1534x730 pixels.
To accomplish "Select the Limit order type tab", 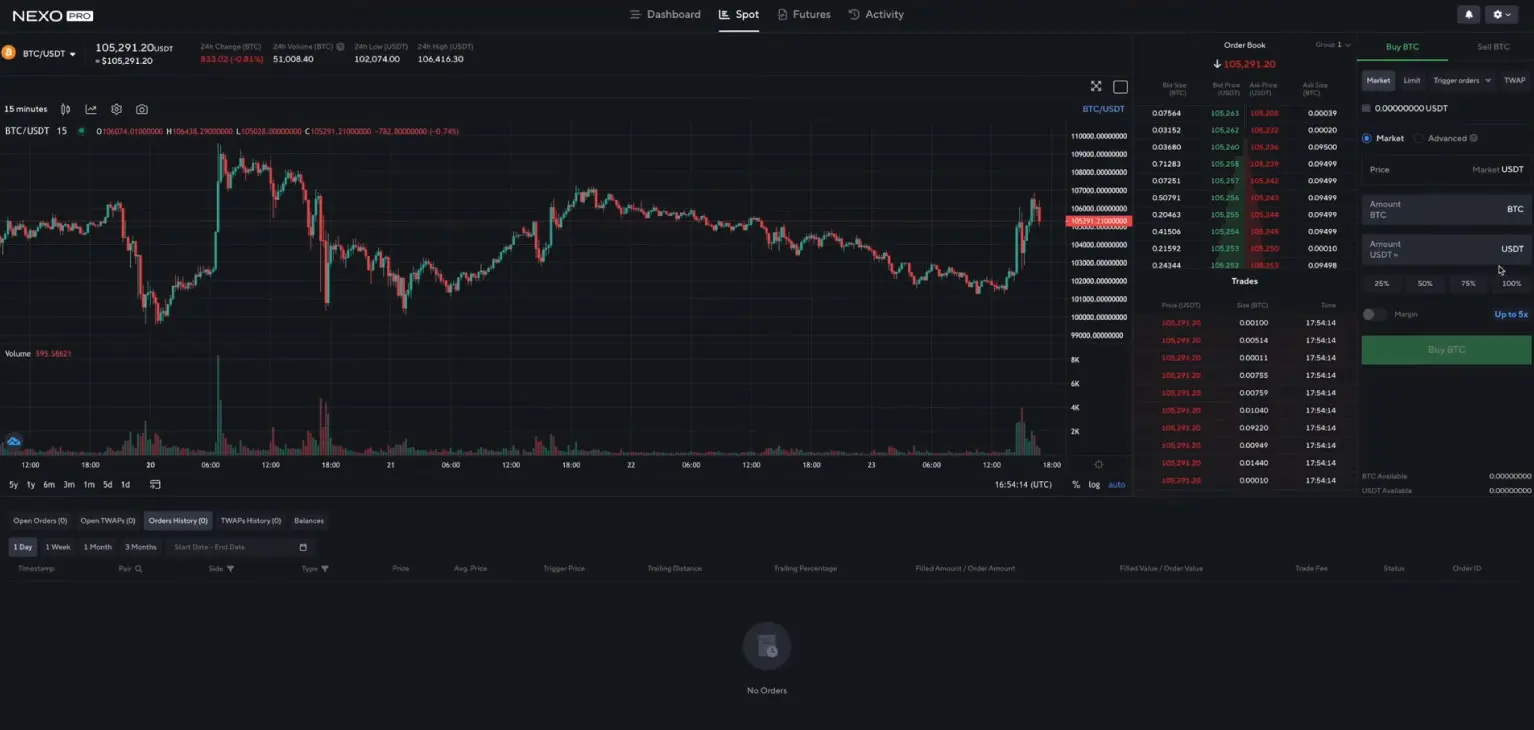I will click(1411, 80).
